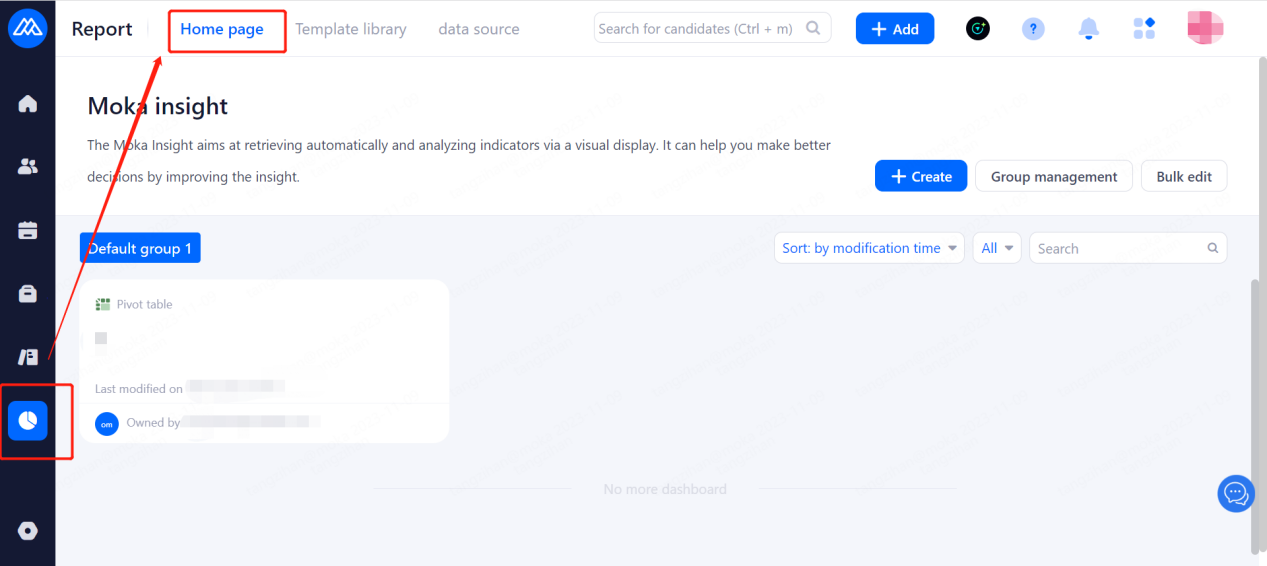Open the briefcase jobs icon in sidebar
The width and height of the screenshot is (1267, 566).
tap(28, 294)
